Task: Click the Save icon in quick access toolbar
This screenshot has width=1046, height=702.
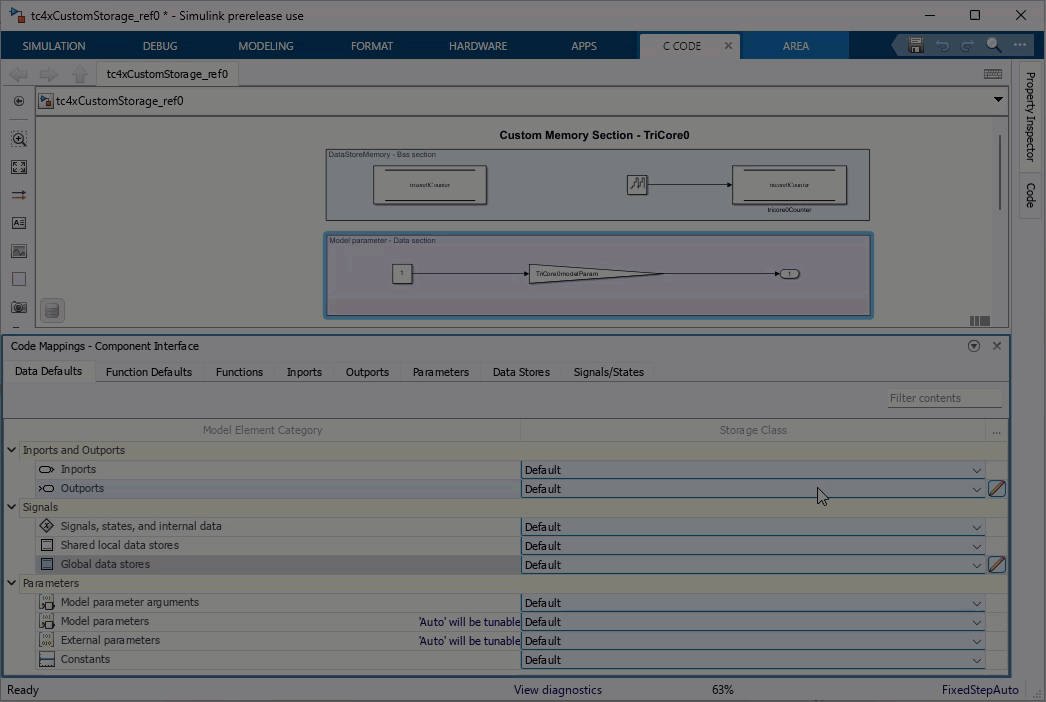Action: pyautogui.click(x=915, y=45)
